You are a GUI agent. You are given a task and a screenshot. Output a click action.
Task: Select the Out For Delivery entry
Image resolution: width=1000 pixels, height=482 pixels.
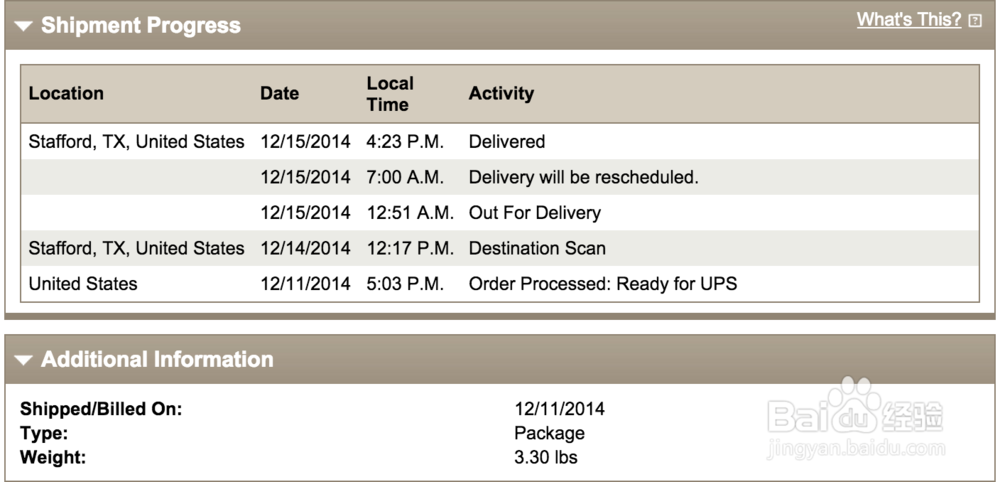534,213
